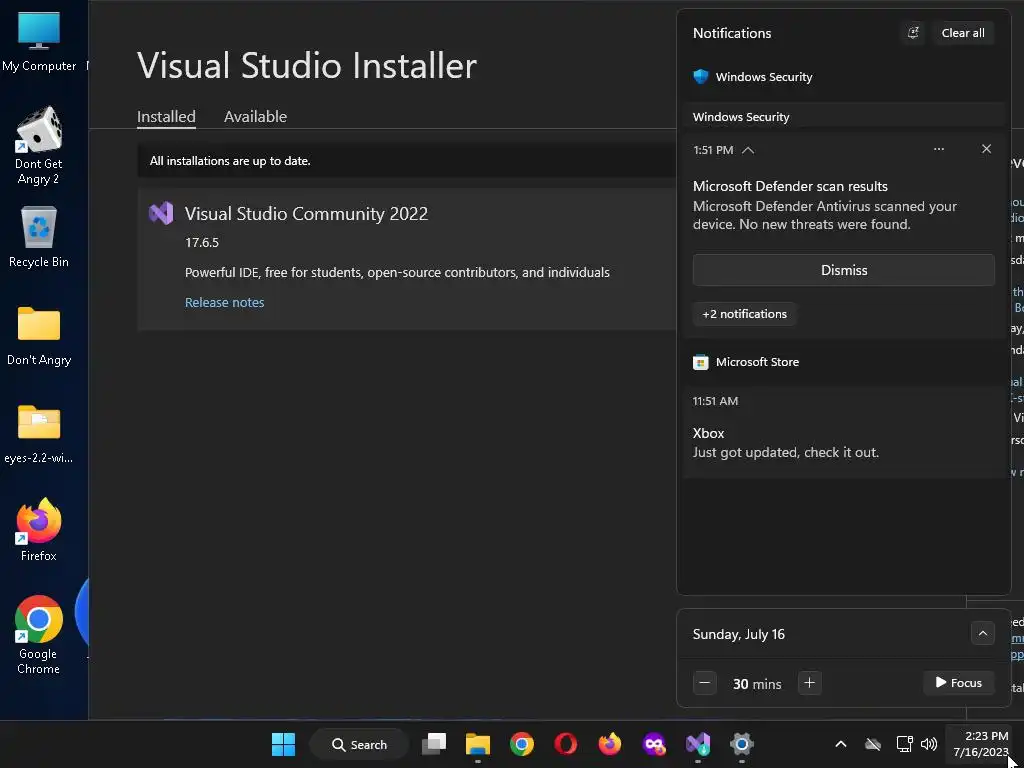This screenshot has width=1024, height=768.
Task: Select the Recycle Bin icon
Action: pyautogui.click(x=39, y=236)
